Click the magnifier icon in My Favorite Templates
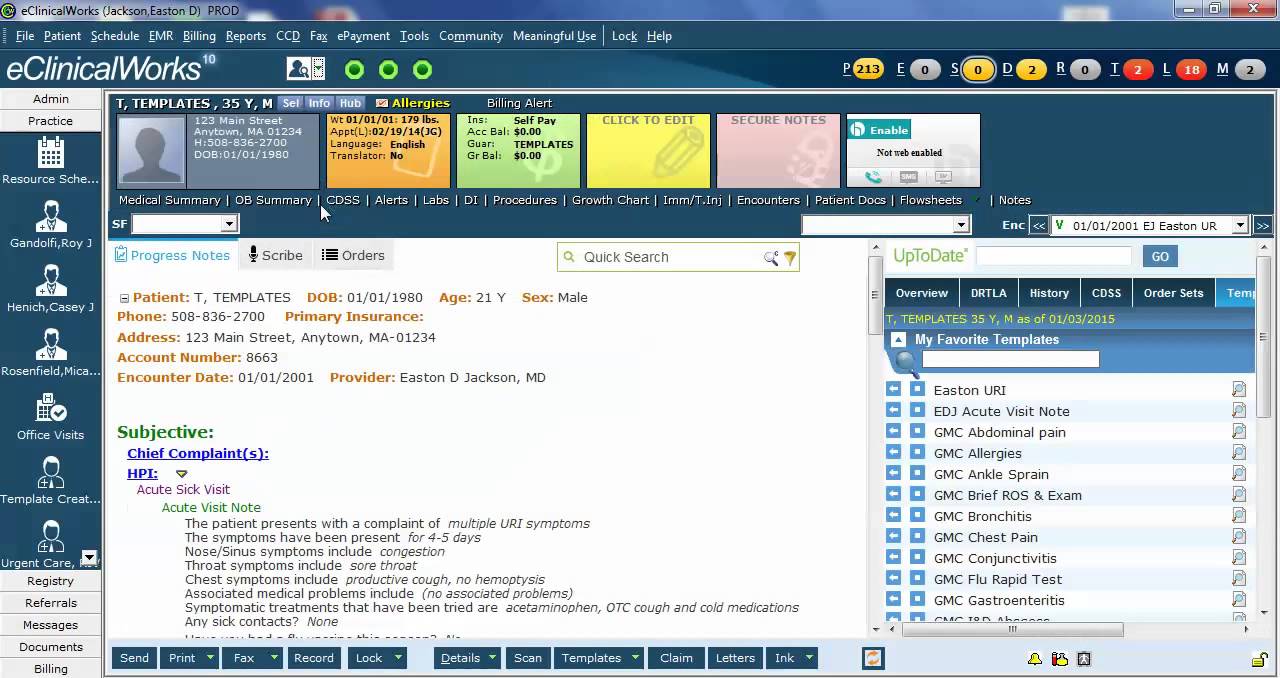Viewport: 1280px width, 678px height. 906,361
